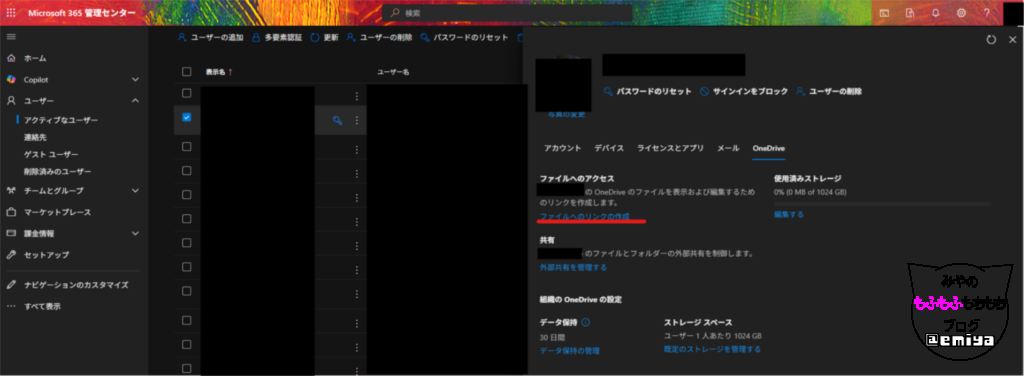The width and height of the screenshot is (1024, 376).
Task: Click the ユーザー名 column header
Action: point(393,72)
